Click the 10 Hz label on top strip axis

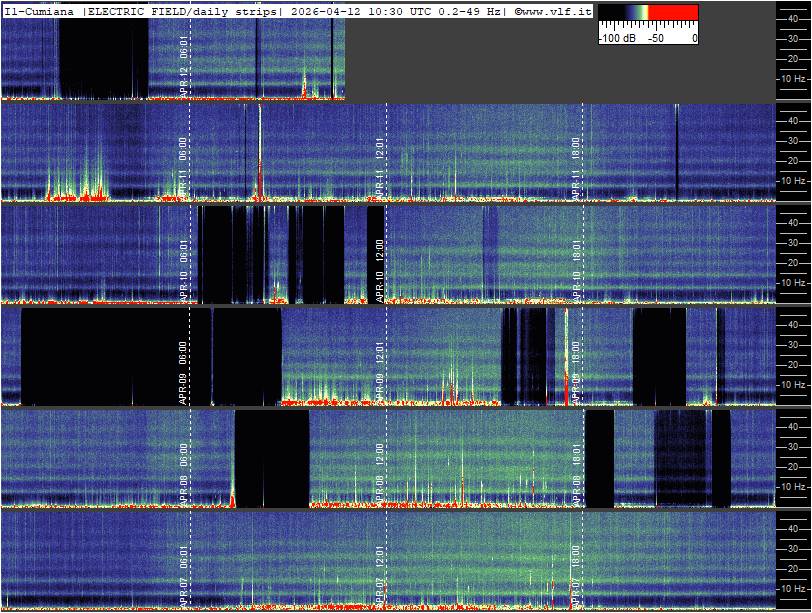click(x=794, y=78)
